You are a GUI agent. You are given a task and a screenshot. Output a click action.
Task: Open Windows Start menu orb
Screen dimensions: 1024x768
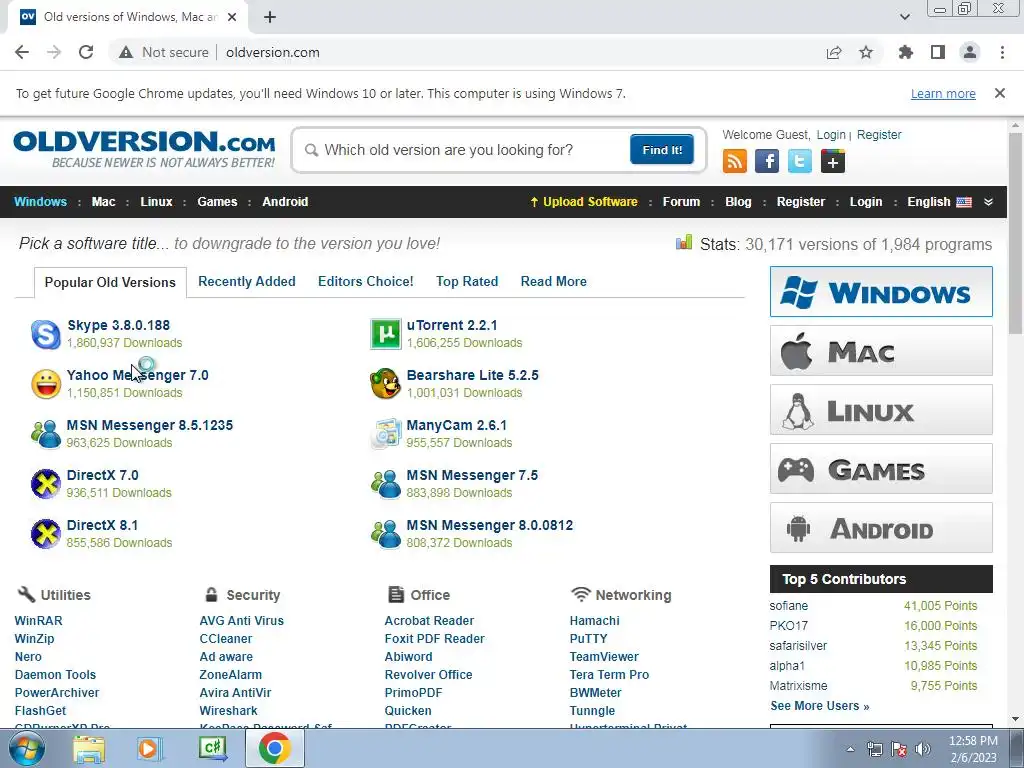click(27, 748)
